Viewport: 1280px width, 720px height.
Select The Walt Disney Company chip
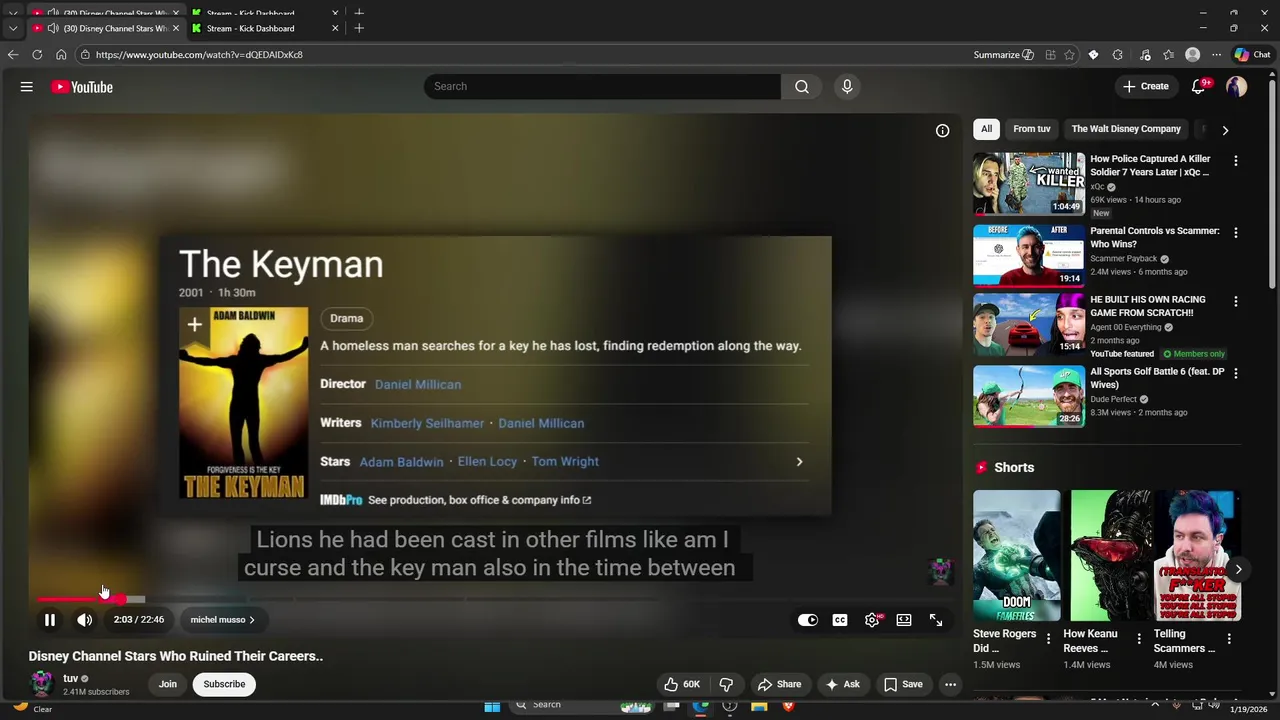tap(1126, 129)
